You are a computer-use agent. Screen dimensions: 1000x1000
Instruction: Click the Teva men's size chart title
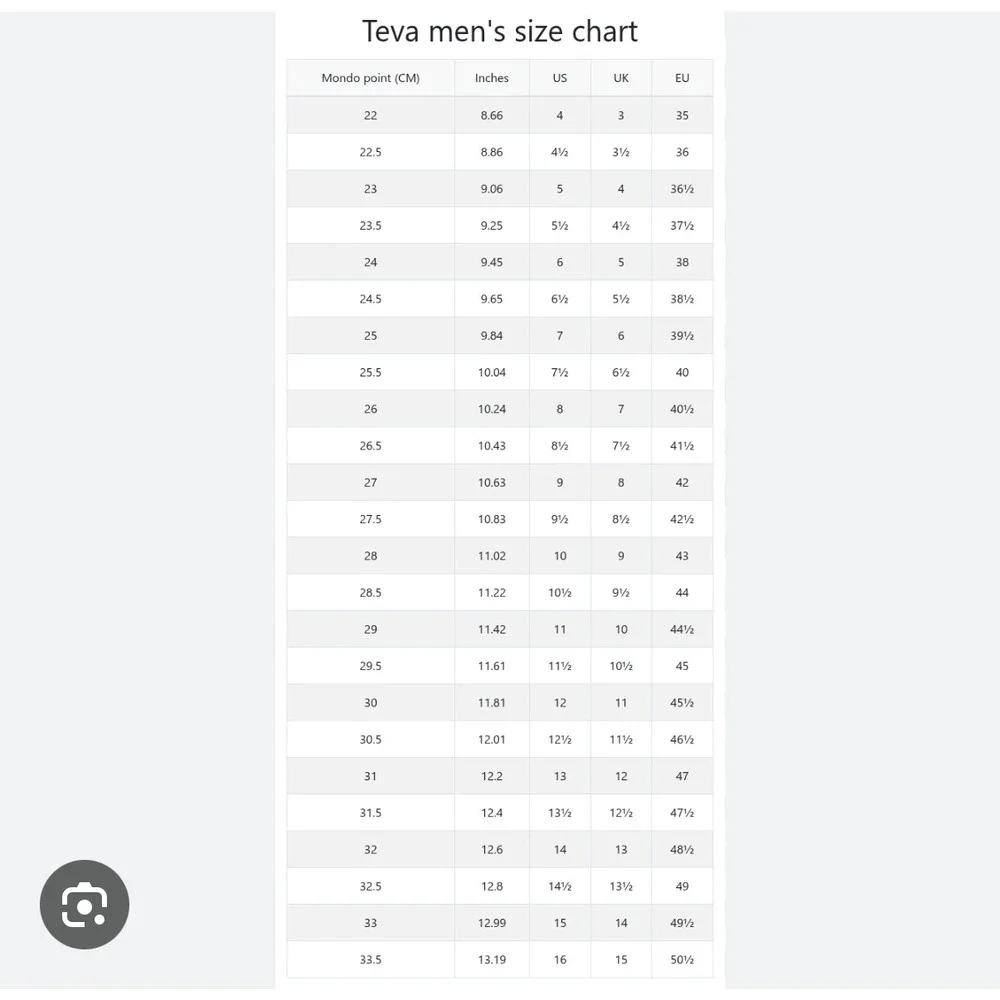pos(499,31)
